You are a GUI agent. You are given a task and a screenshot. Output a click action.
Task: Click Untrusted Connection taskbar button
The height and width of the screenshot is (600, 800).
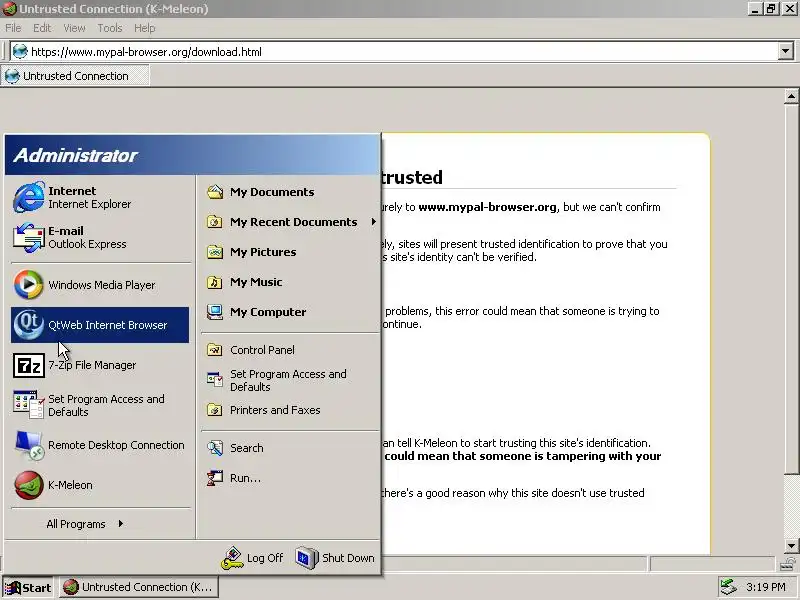click(139, 587)
